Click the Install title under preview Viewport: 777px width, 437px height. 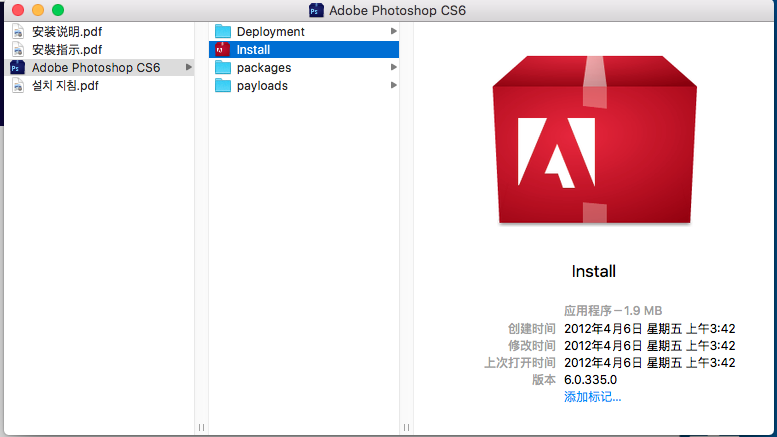(x=594, y=272)
